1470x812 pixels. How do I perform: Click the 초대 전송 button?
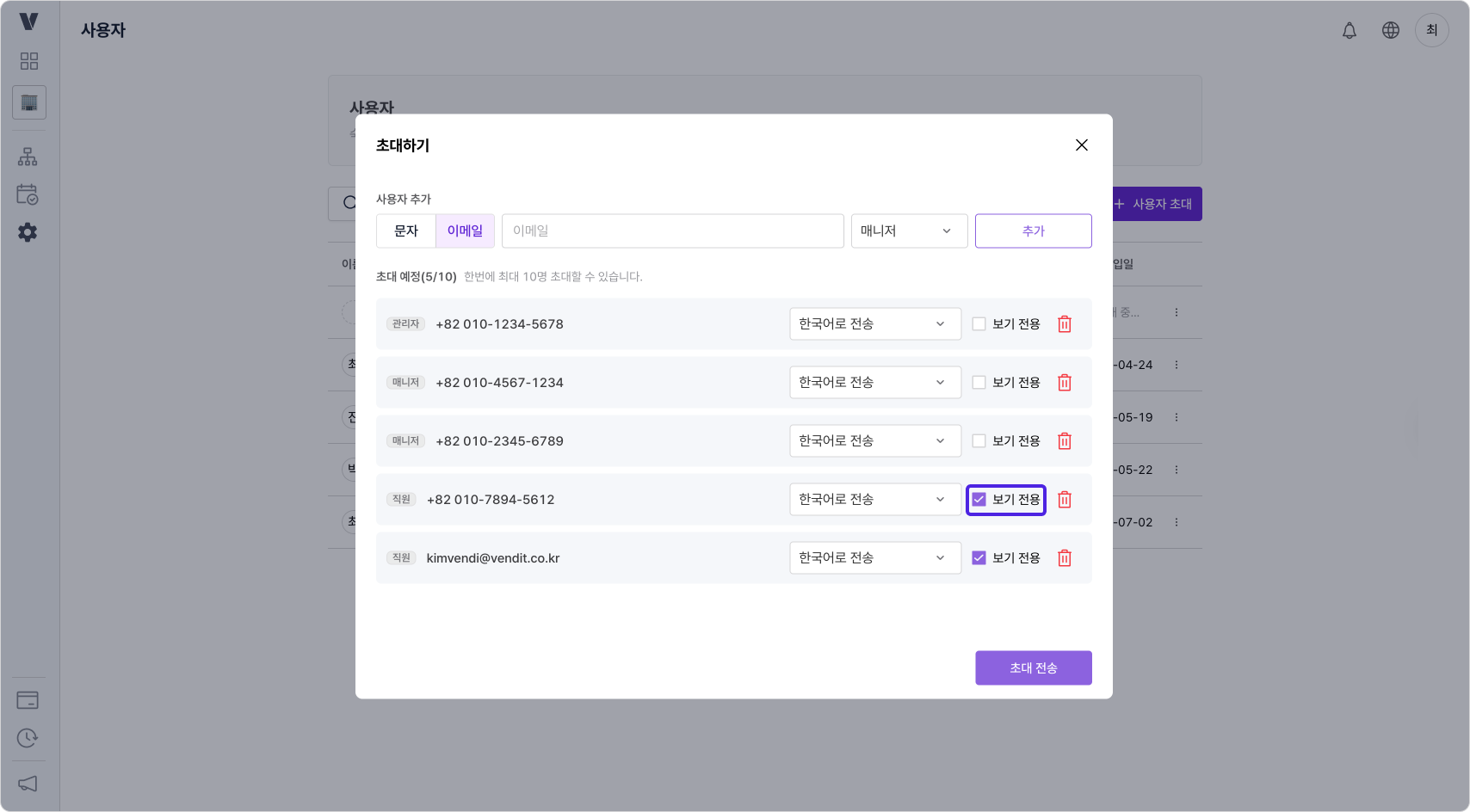coord(1033,667)
